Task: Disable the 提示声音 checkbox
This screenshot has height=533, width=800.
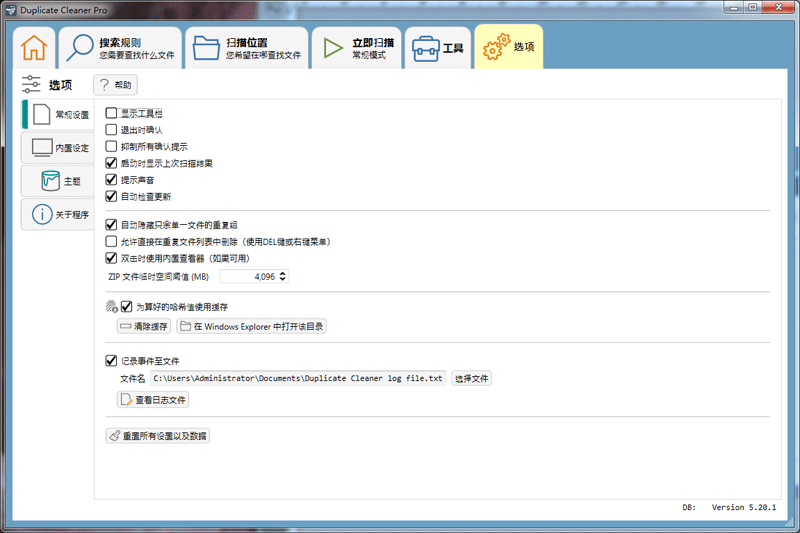Action: tap(111, 180)
